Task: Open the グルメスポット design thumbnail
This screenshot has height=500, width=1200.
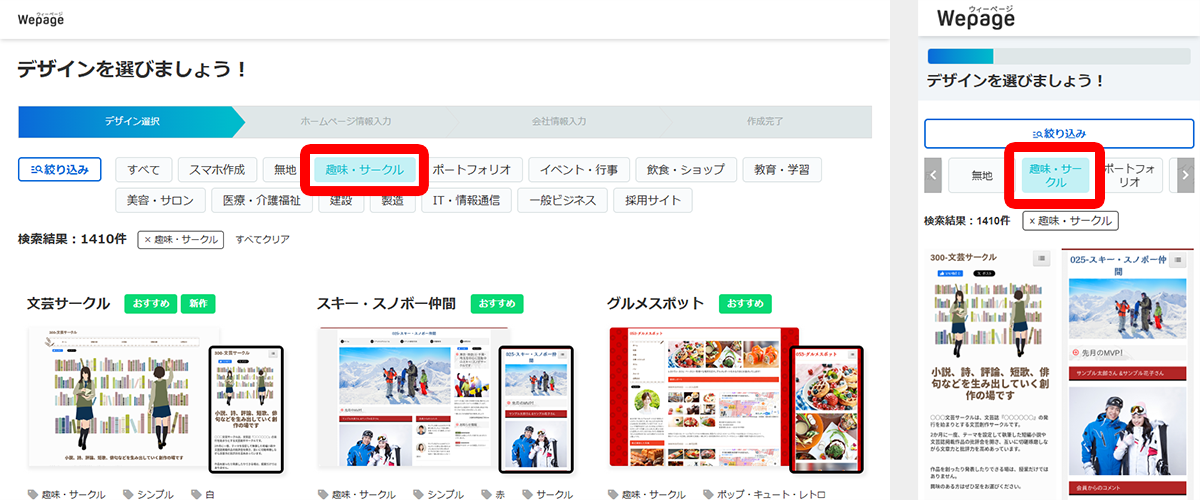Action: 735,400
